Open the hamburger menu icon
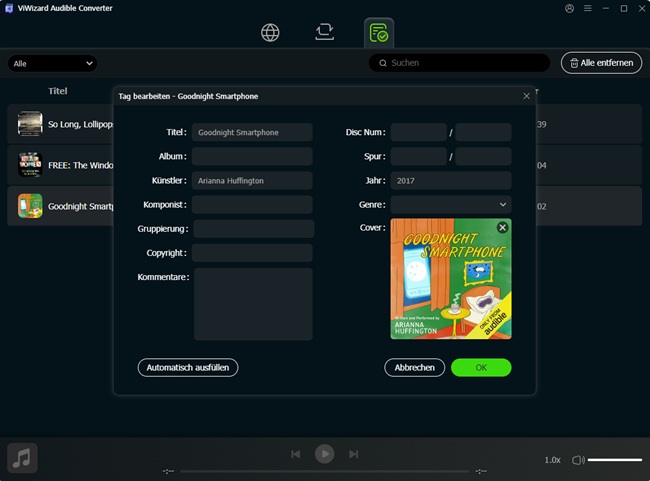Viewport: 650px width, 481px height. coord(587,8)
